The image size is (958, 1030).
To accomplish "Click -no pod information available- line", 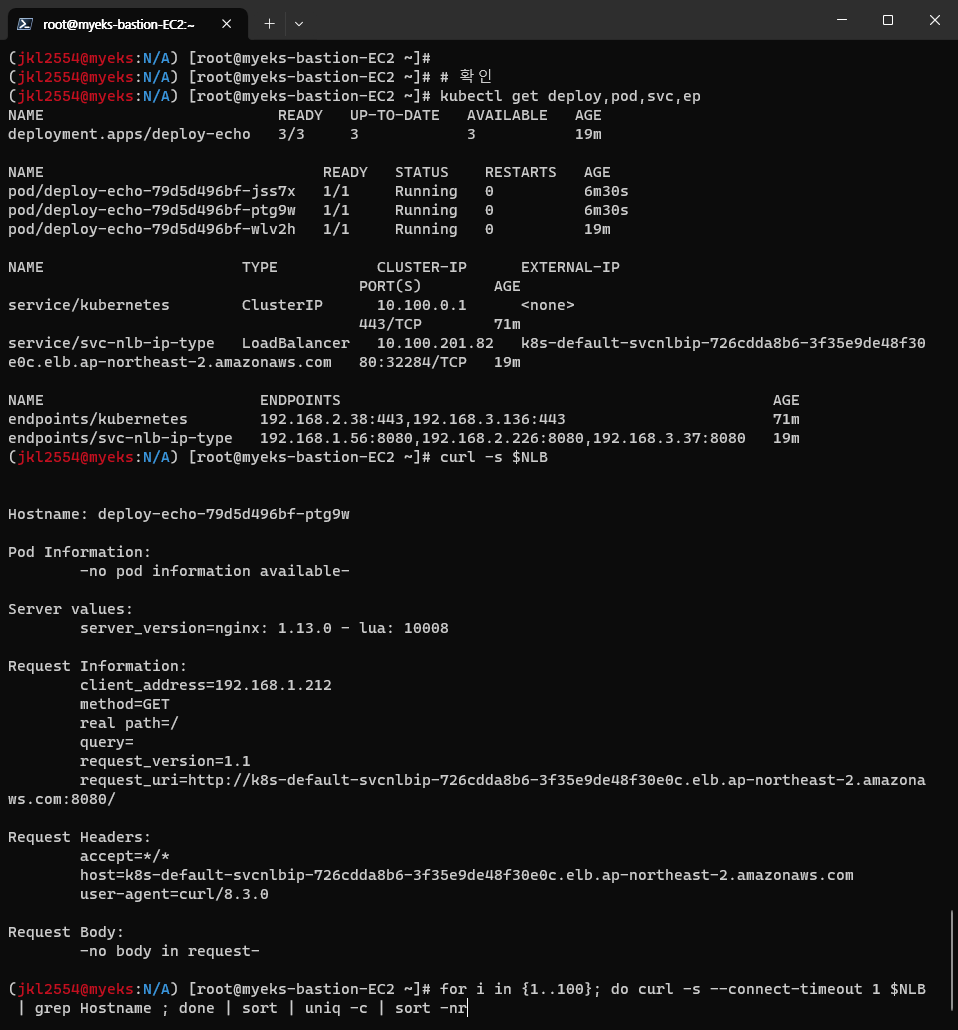I will [215, 571].
